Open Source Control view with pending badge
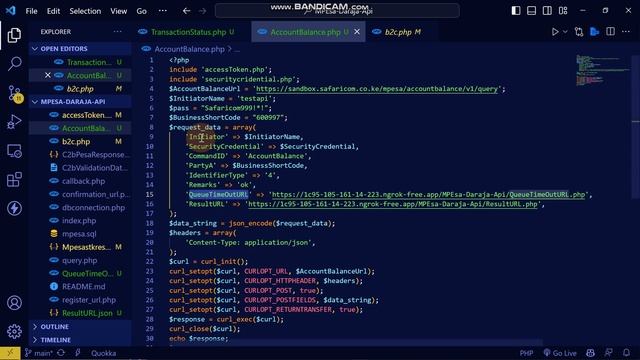Image resolution: width=640 pixels, height=360 pixels. coord(15,93)
